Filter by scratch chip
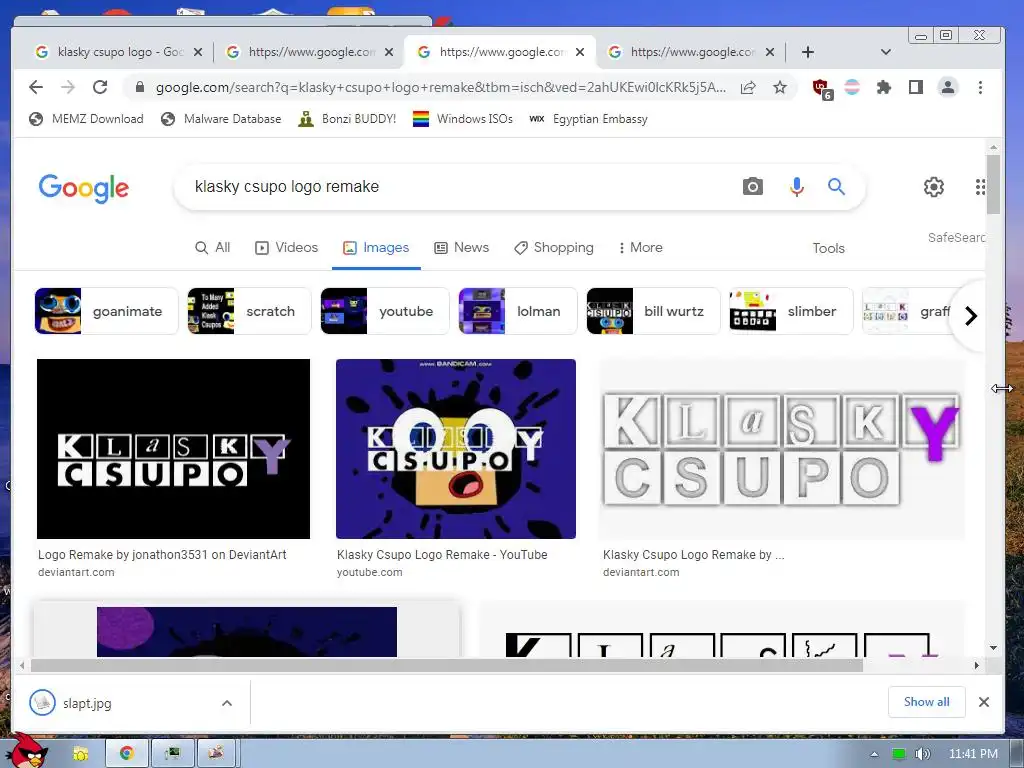Screen dimensions: 1024x768 click(249, 311)
